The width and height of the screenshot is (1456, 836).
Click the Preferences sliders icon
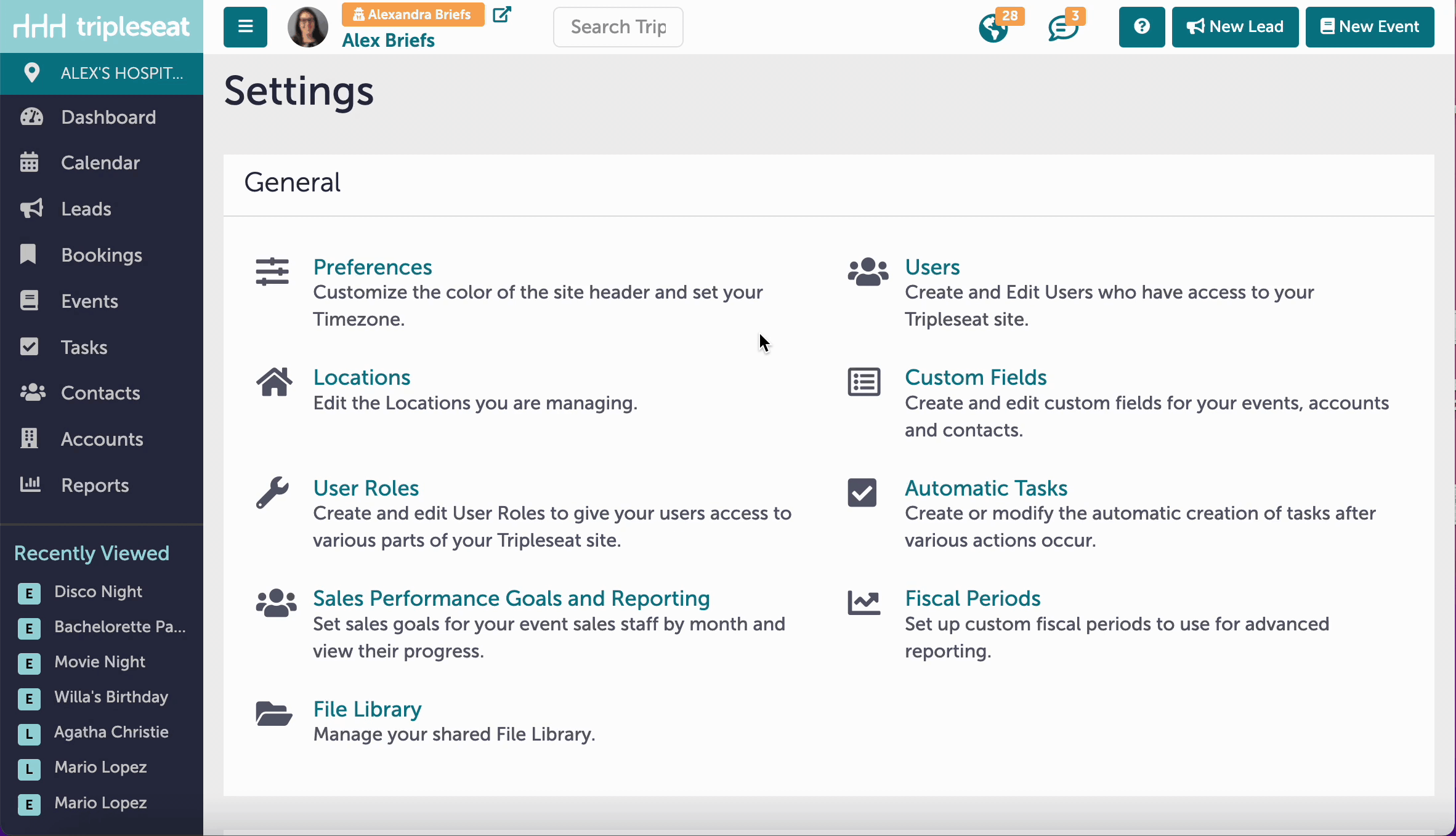(x=272, y=271)
